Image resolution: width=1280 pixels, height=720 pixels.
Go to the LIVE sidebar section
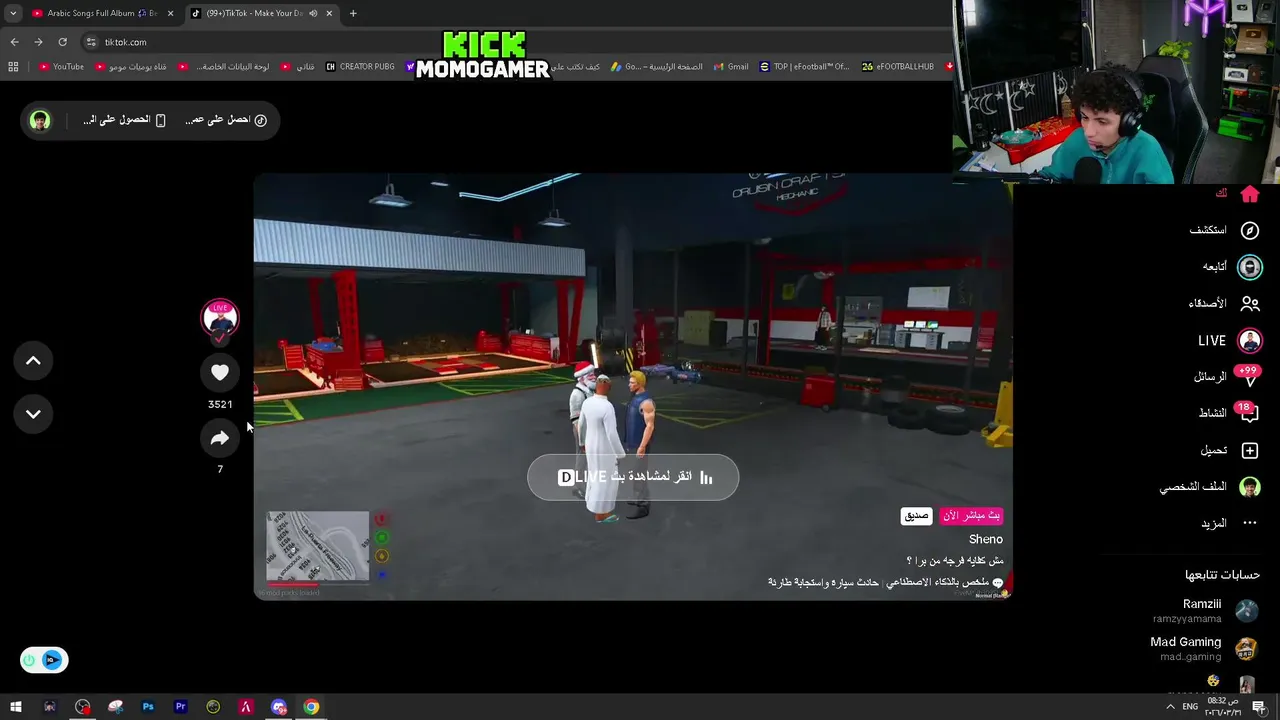pos(1229,341)
